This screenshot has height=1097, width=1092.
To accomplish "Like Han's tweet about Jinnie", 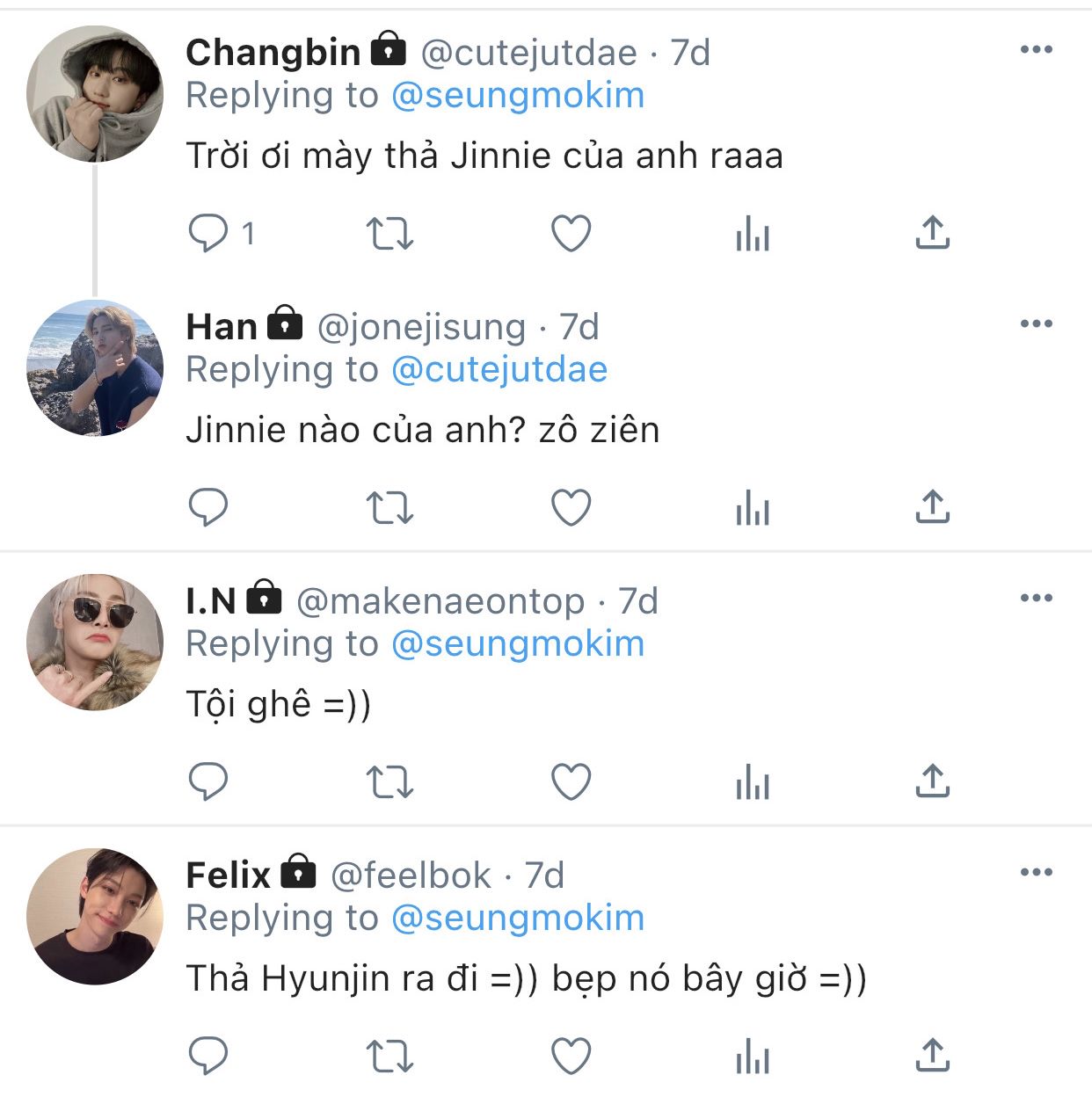I will pyautogui.click(x=571, y=508).
